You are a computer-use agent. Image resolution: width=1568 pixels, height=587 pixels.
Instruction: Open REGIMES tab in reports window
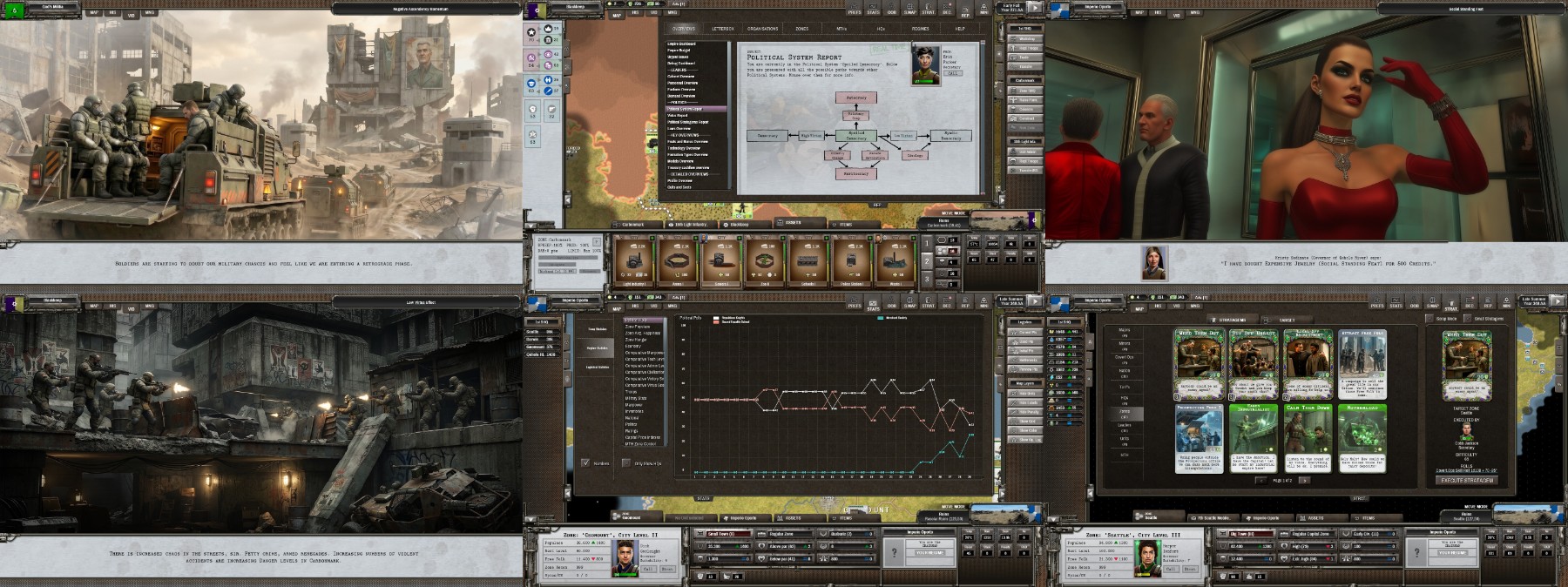coord(921,29)
